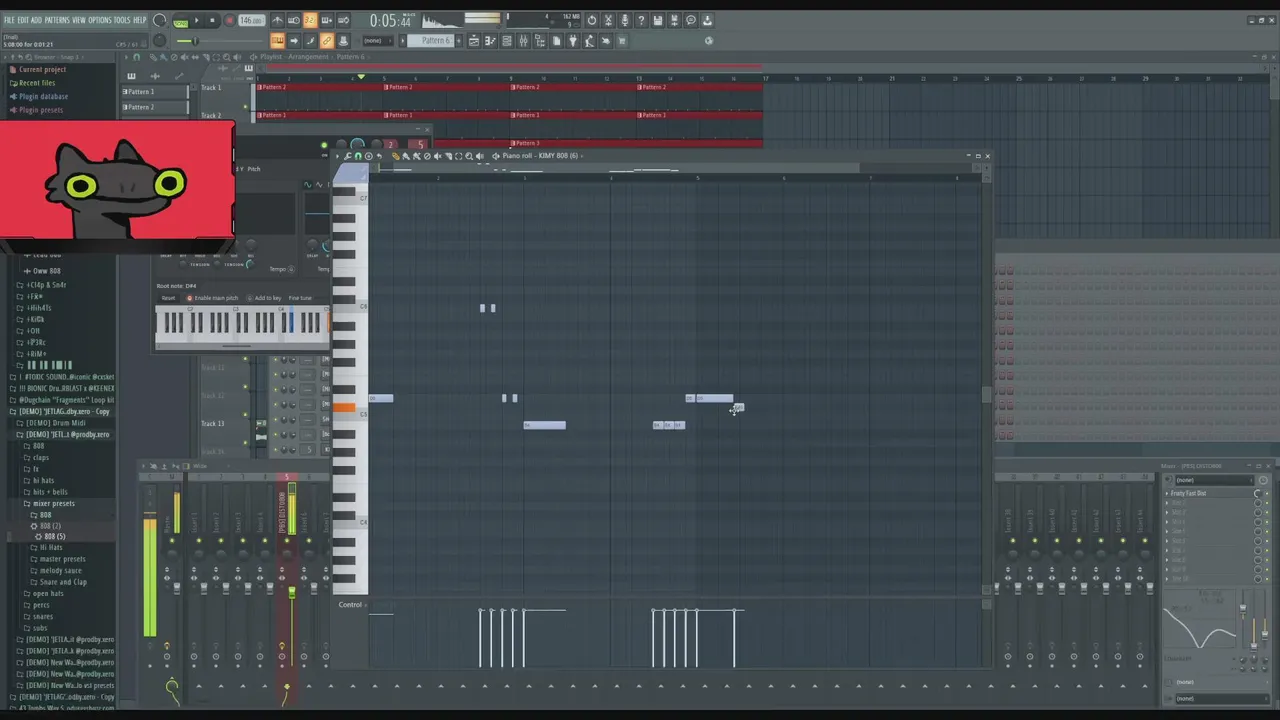
Task: Click the playback speaker tool in piano roll
Action: pyautogui.click(x=480, y=156)
